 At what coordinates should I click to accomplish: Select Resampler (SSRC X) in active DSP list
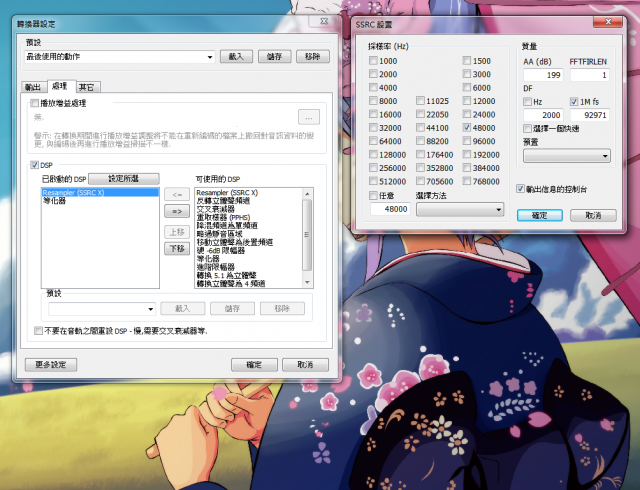100,192
